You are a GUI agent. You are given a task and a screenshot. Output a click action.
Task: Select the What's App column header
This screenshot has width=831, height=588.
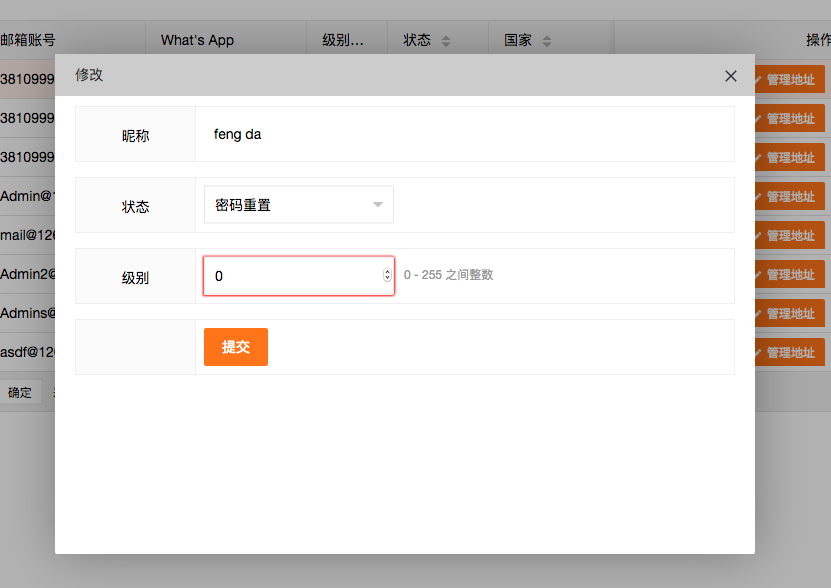197,40
